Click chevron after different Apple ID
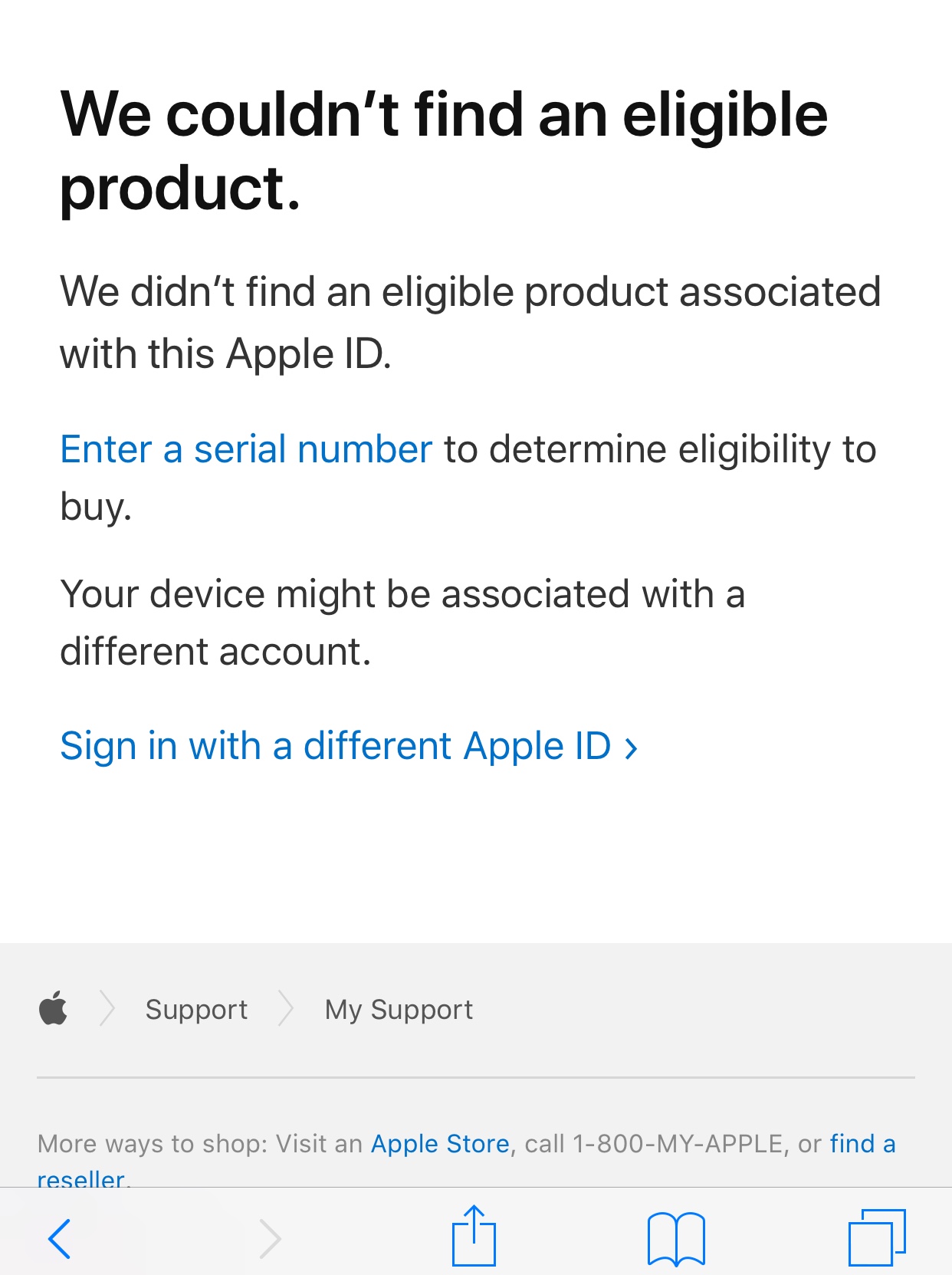Viewport: 952px width, 1275px height. pos(632,748)
